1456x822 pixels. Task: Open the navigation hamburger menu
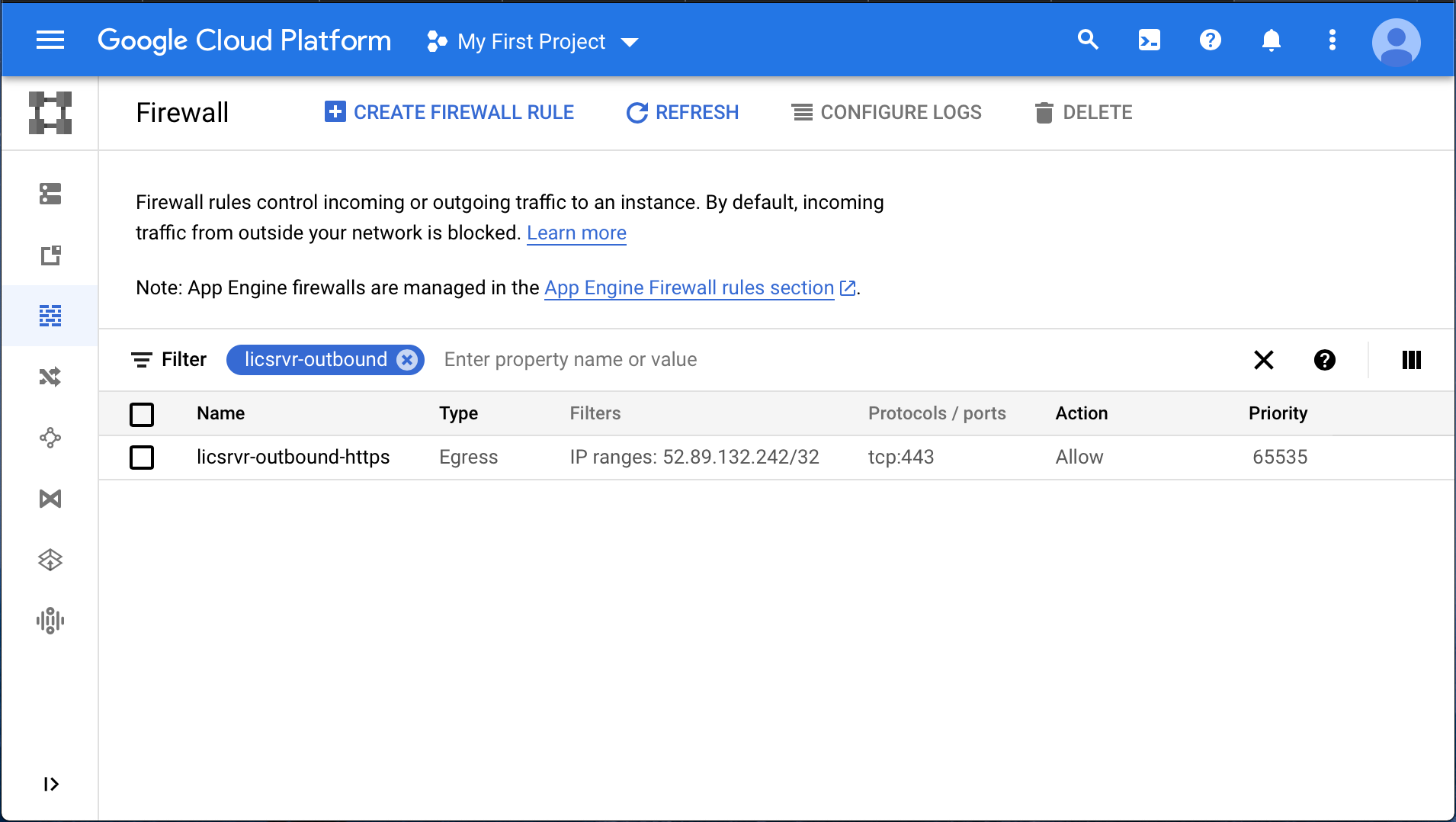[50, 40]
